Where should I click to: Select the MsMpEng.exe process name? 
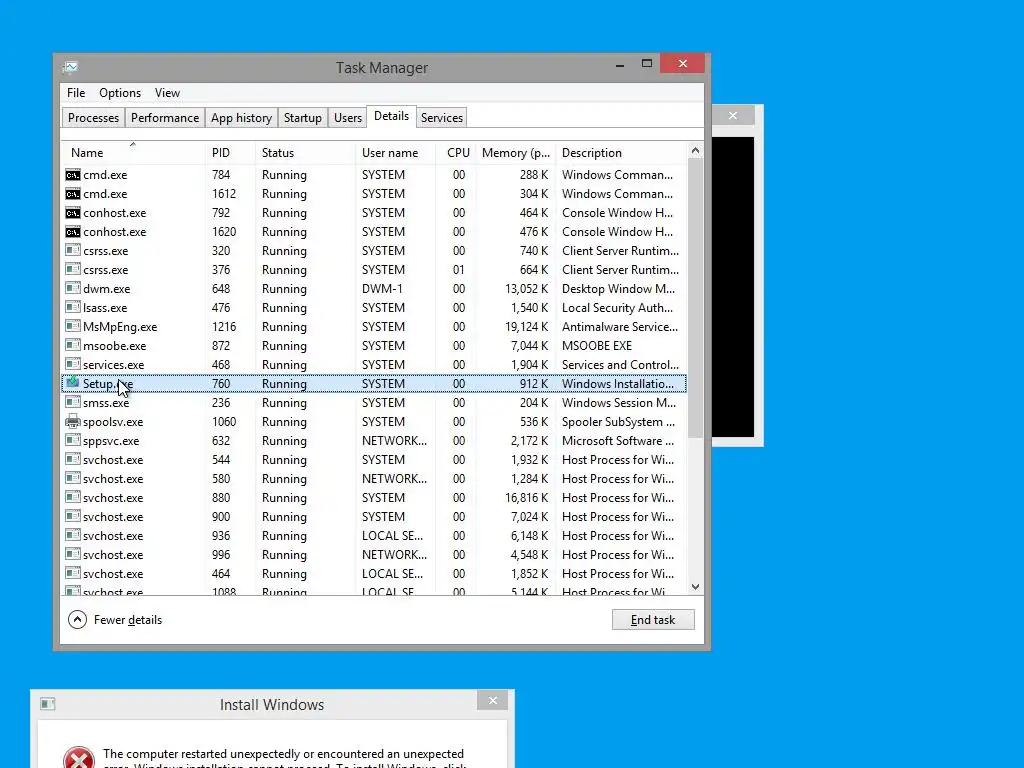(x=120, y=327)
